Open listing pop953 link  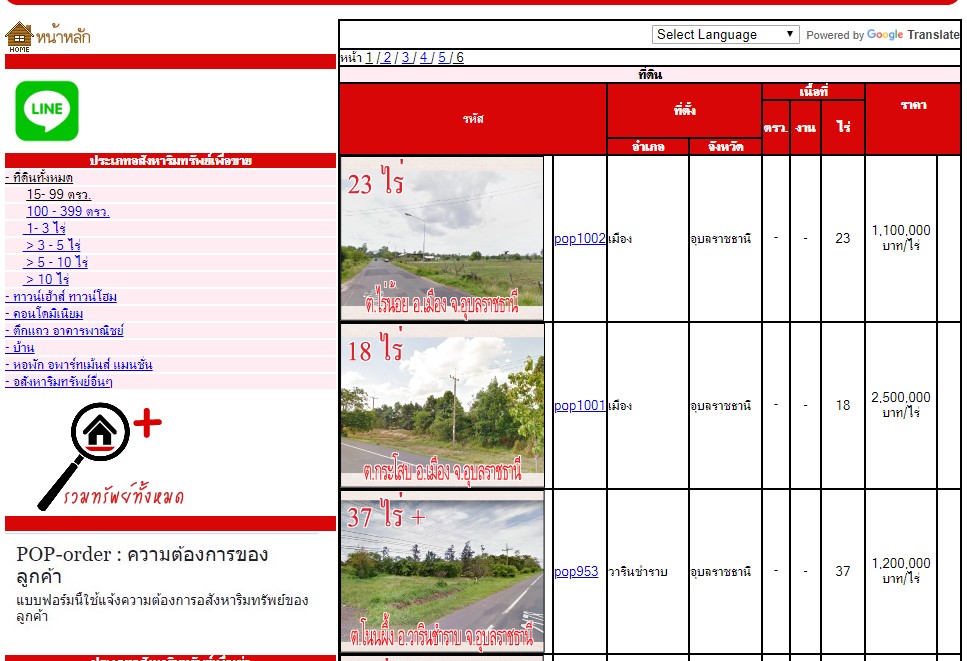[576, 572]
